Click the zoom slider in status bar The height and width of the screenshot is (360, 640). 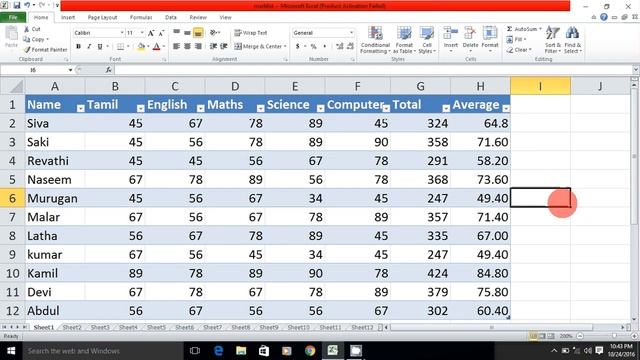pyautogui.click(x=614, y=336)
